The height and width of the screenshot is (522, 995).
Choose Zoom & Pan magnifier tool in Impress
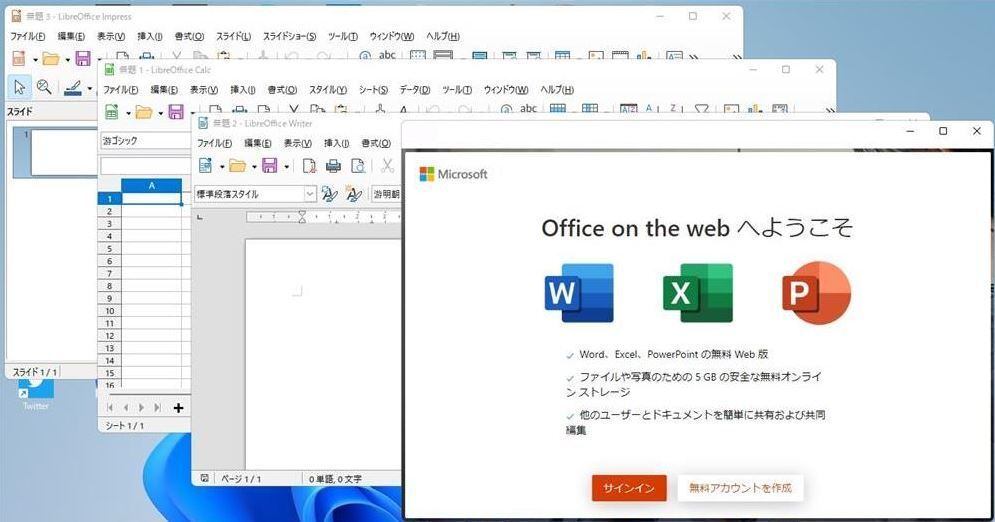point(44,87)
